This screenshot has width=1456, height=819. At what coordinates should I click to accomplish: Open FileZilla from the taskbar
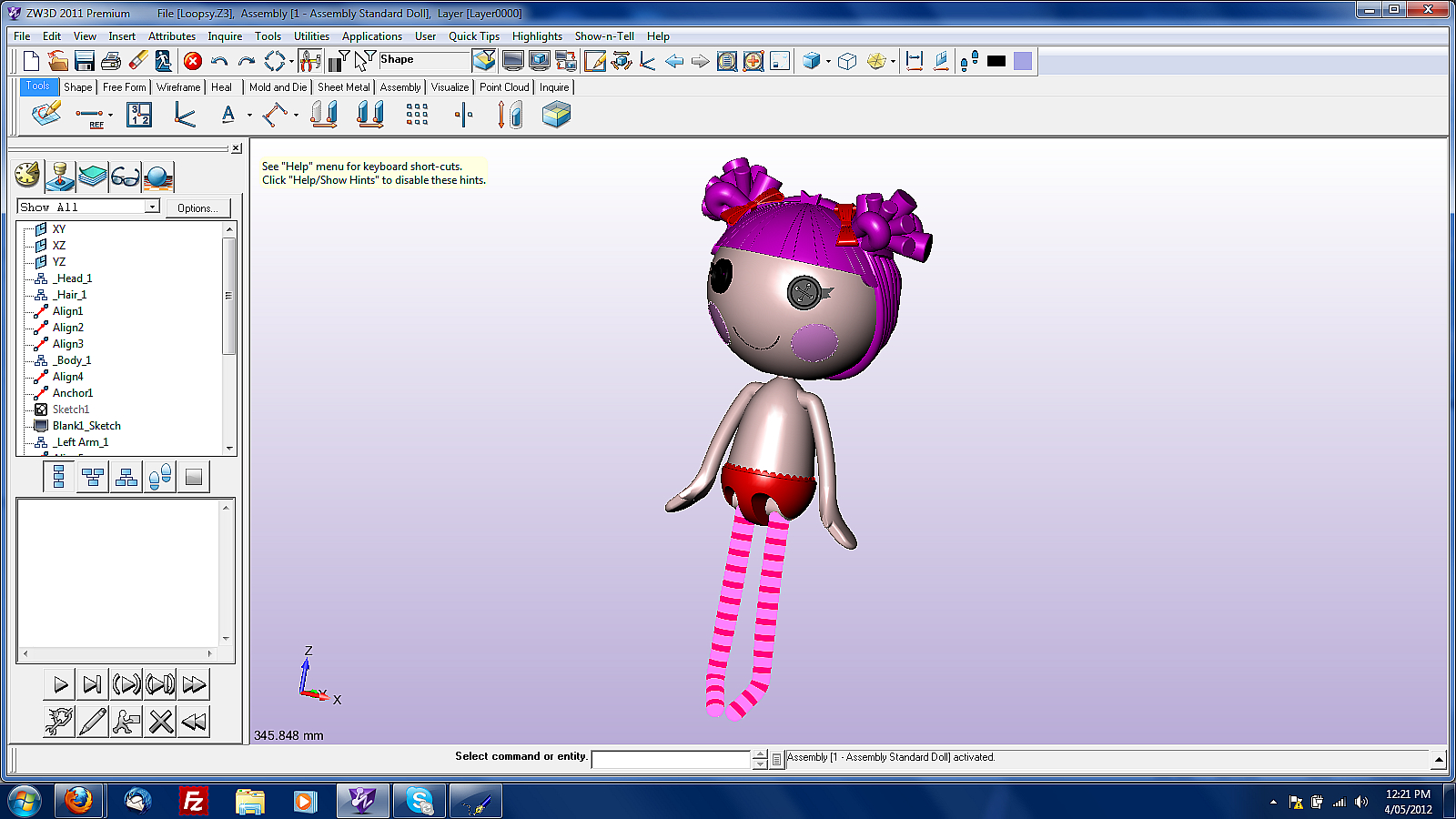(192, 801)
